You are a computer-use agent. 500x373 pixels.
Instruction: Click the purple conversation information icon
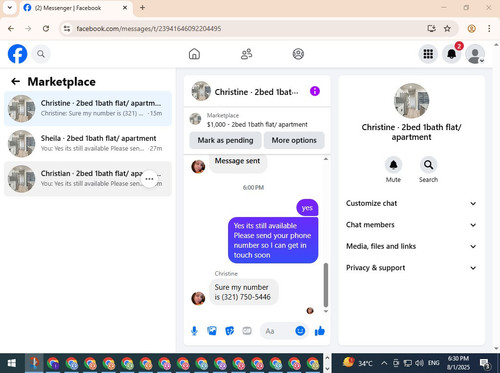pos(315,91)
